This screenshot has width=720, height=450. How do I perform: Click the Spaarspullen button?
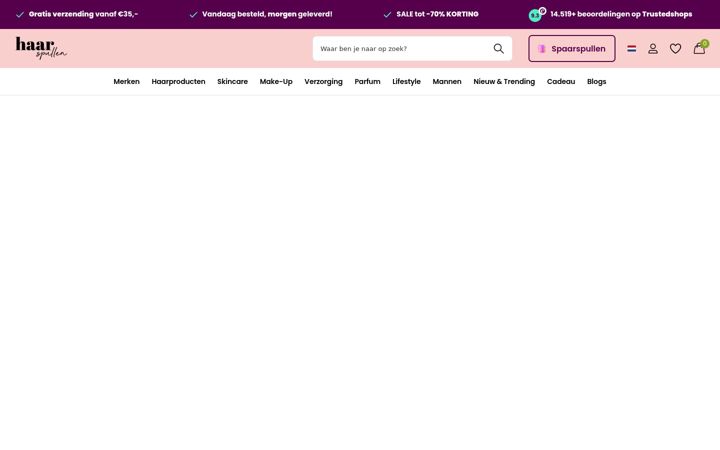click(572, 49)
